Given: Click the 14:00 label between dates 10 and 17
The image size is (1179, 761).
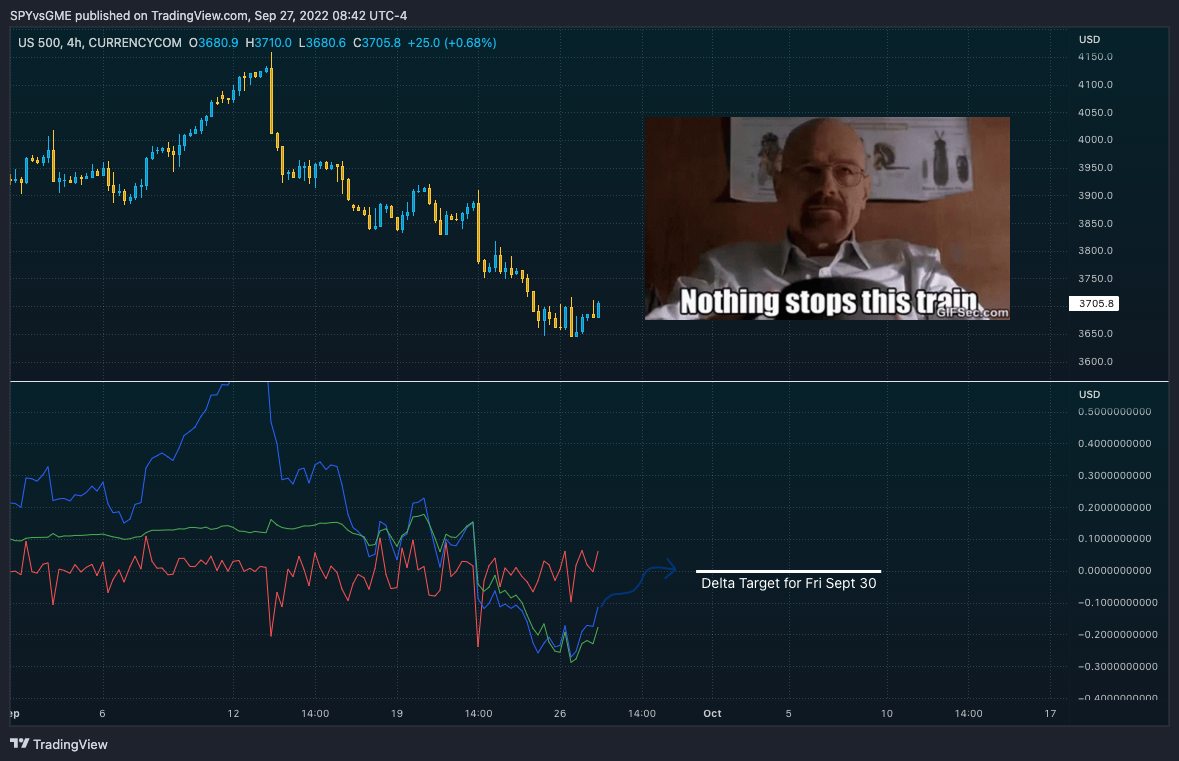Looking at the screenshot, I should coord(968,713).
